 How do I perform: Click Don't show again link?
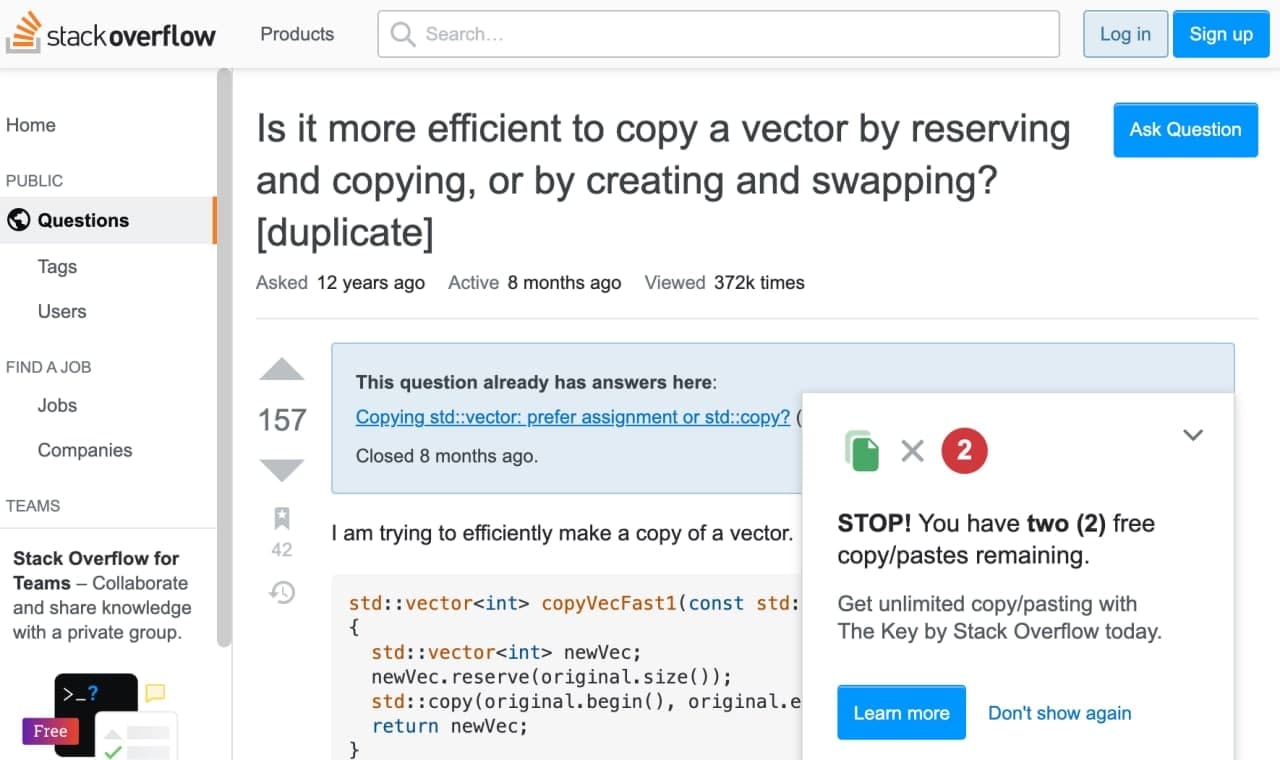coord(1060,713)
